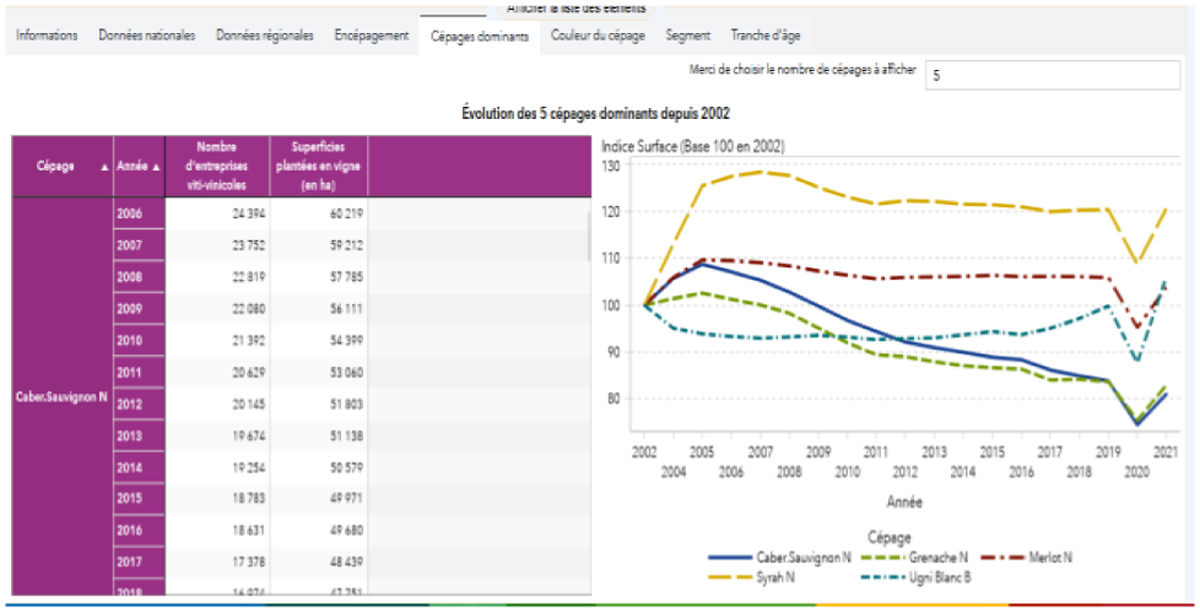Select the Encépagement tab
The width and height of the screenshot is (1200, 612).
coord(372,35)
